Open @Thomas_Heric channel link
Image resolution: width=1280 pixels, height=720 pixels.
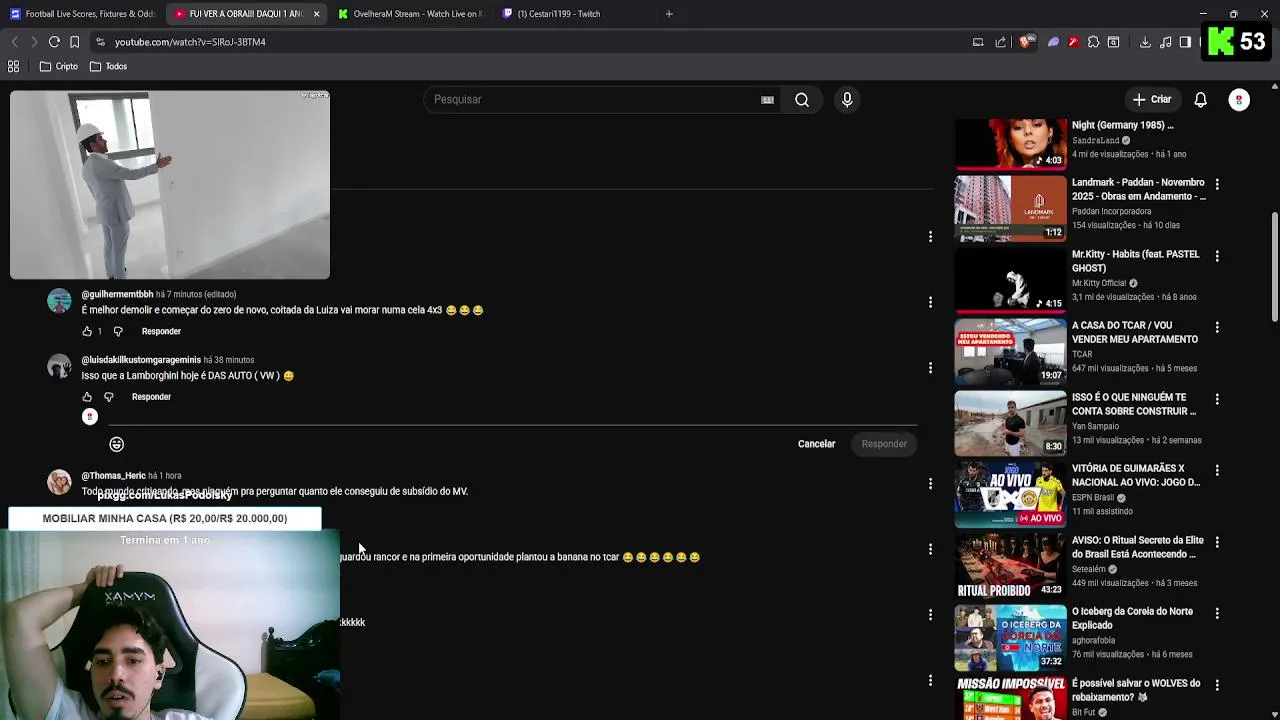113,476
